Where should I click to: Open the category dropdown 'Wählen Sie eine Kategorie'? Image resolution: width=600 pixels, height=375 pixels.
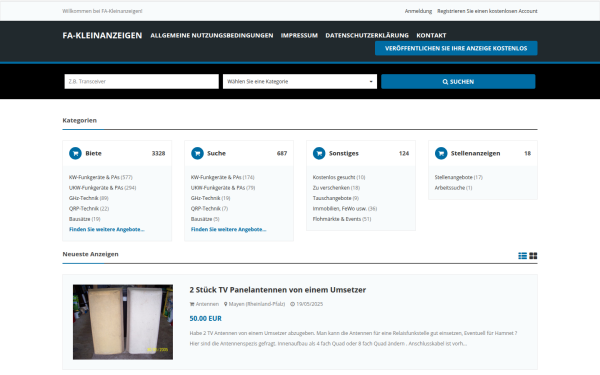pyautogui.click(x=300, y=82)
